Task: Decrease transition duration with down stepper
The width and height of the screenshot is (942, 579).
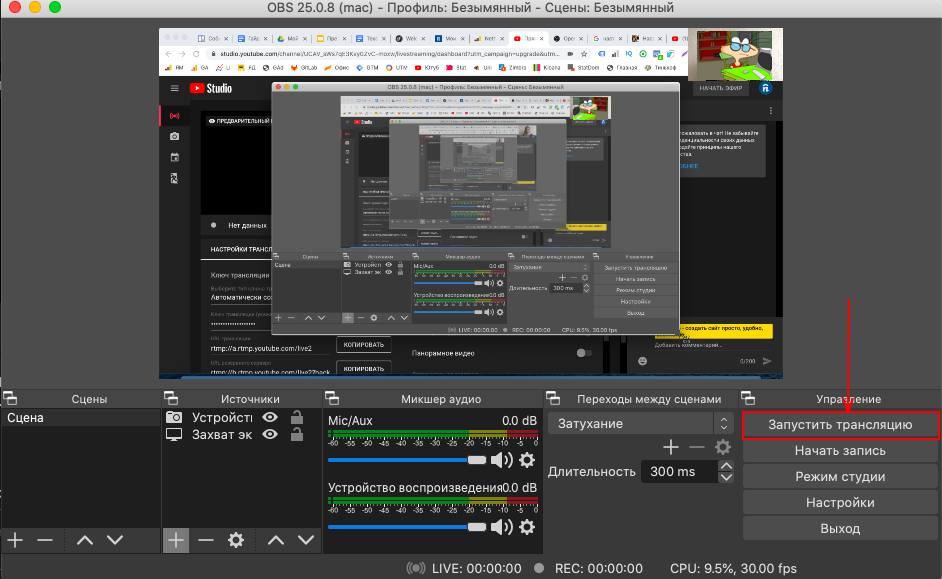Action: (726, 477)
